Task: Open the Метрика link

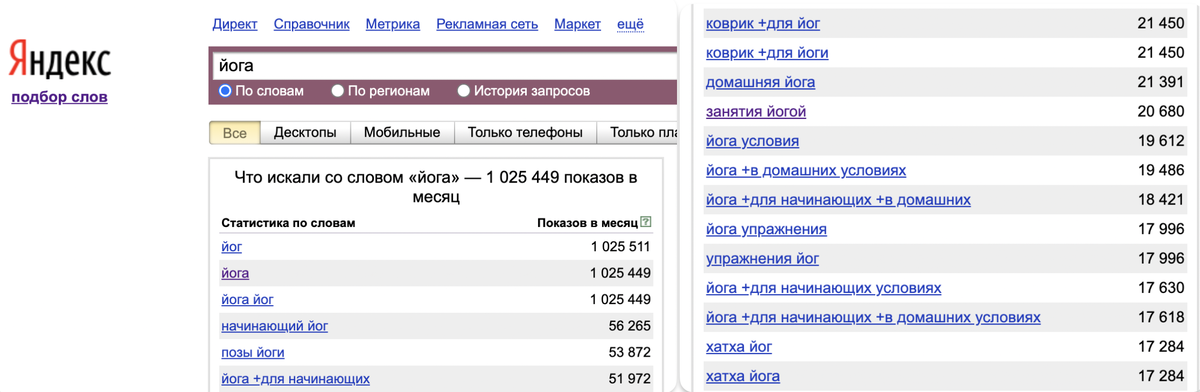Action: (393, 24)
